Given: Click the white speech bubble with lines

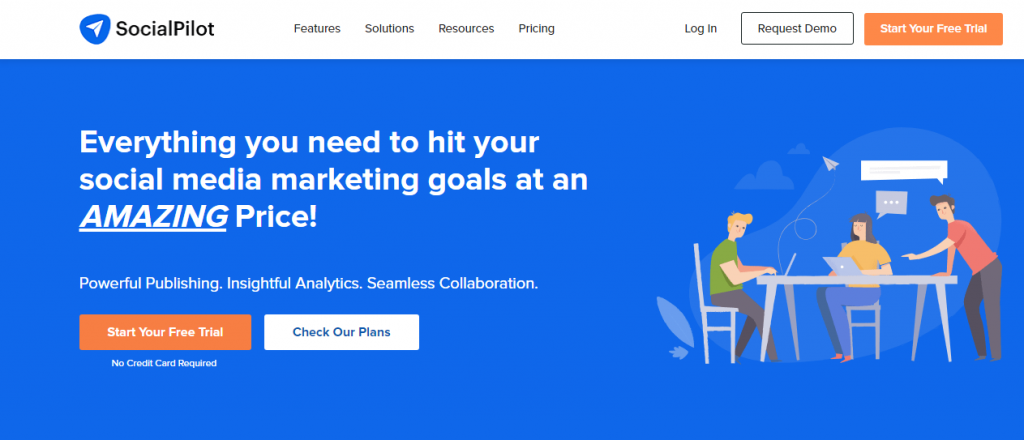Looking at the screenshot, I should [x=904, y=172].
